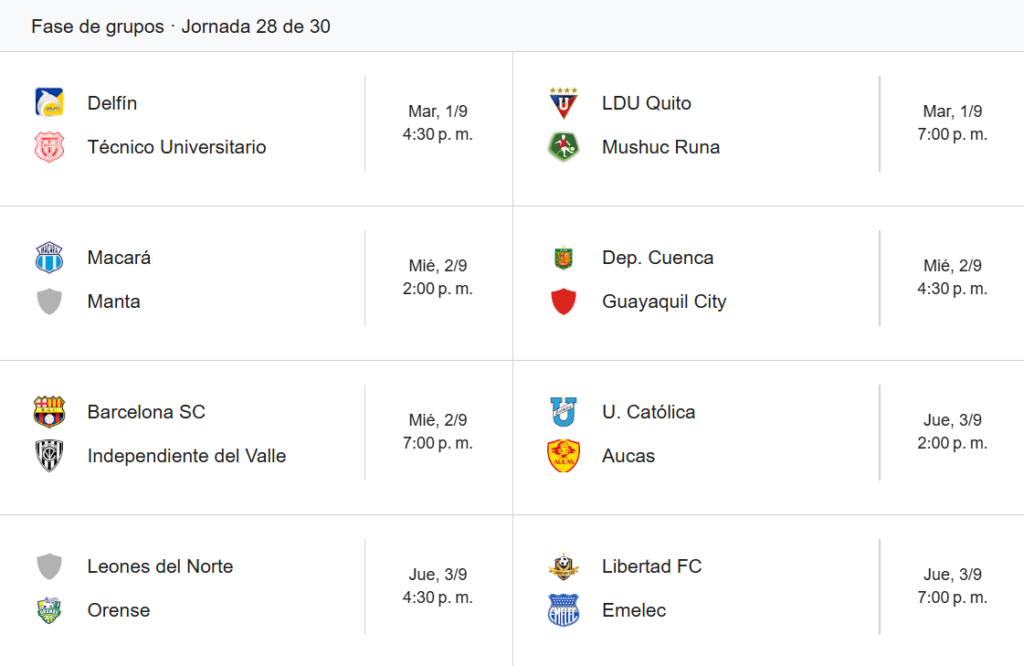Screen dimensions: 1024x666
Task: Click the Independiente del Valle crest
Action: point(49,456)
